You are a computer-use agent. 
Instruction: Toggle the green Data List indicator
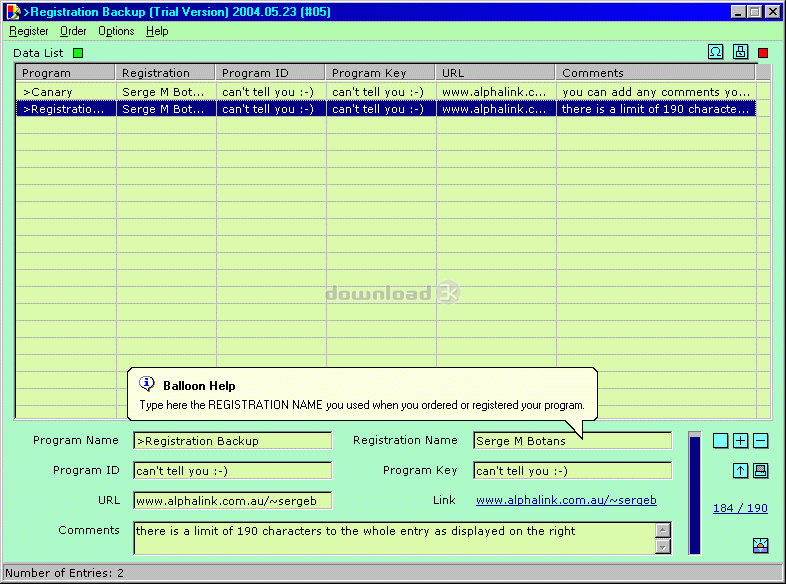click(78, 53)
